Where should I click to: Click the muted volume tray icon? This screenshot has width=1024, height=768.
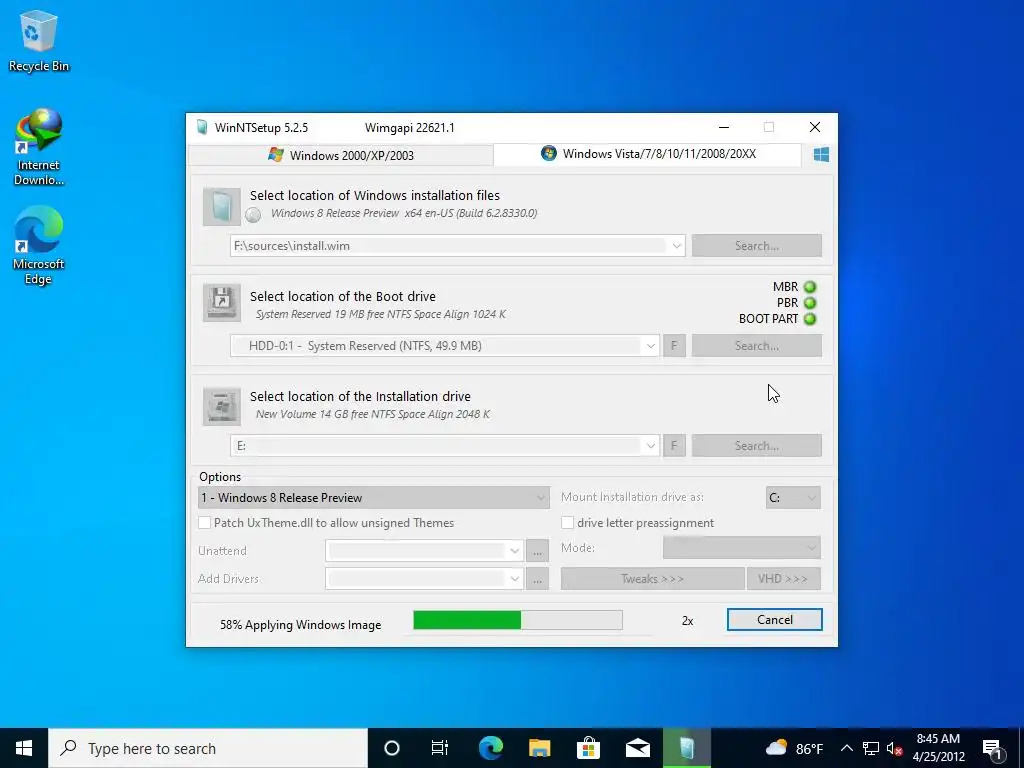click(x=894, y=748)
